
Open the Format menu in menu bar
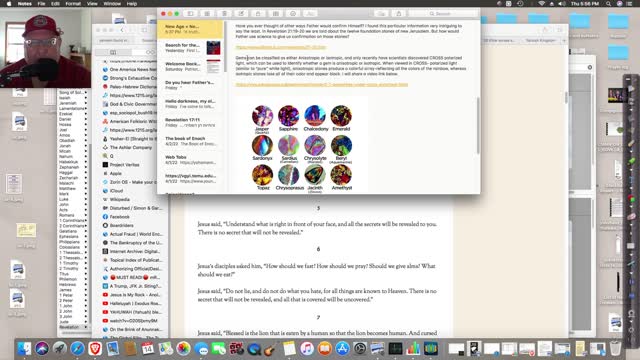(x=73, y=4)
